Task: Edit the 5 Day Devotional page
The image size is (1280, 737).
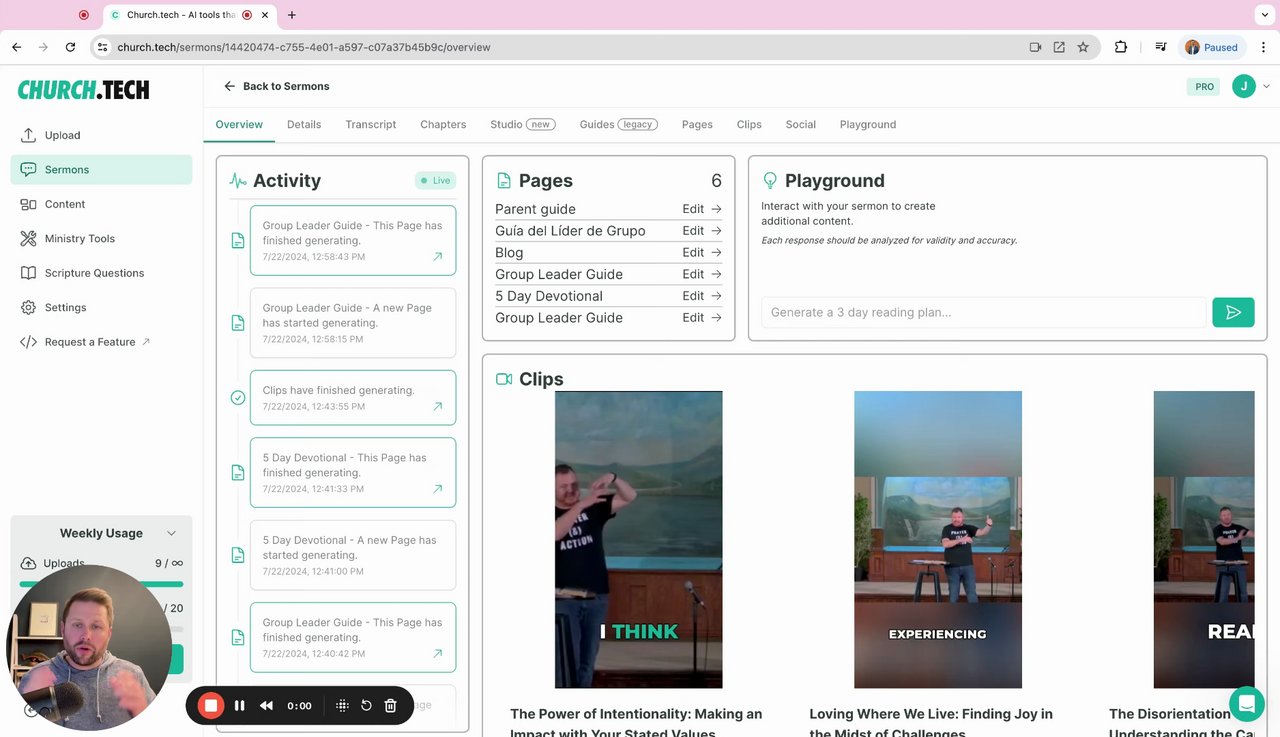Action: (702, 296)
